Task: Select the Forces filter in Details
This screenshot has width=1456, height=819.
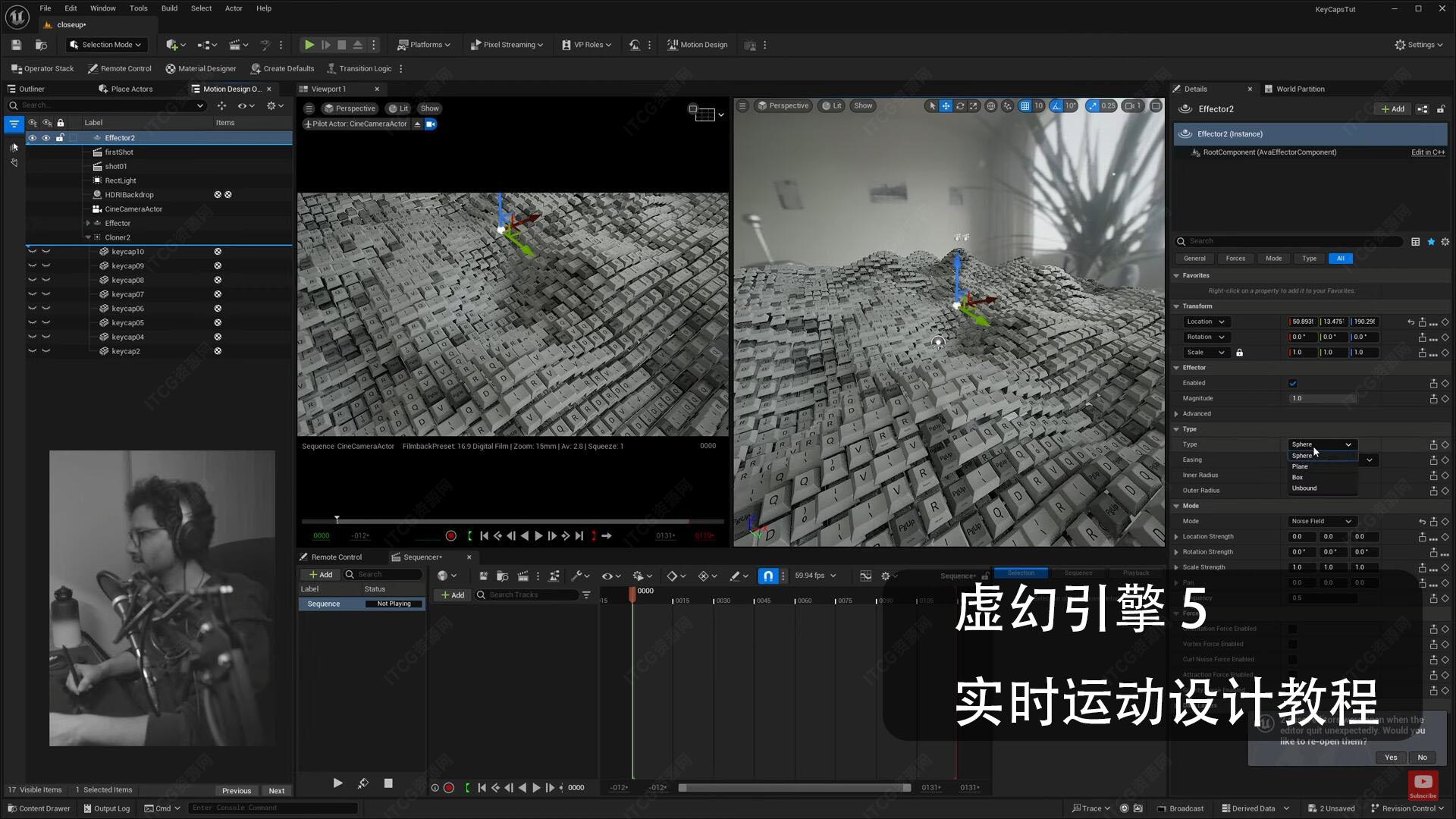Action: tap(1235, 259)
